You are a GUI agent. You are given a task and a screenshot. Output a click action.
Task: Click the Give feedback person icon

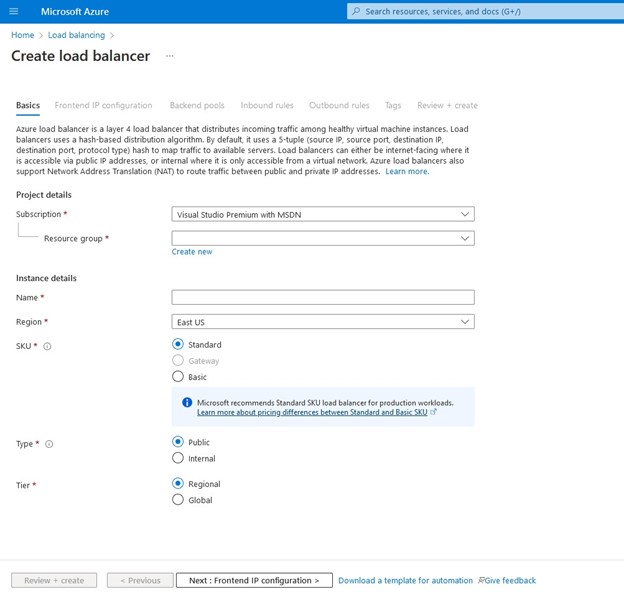481,580
